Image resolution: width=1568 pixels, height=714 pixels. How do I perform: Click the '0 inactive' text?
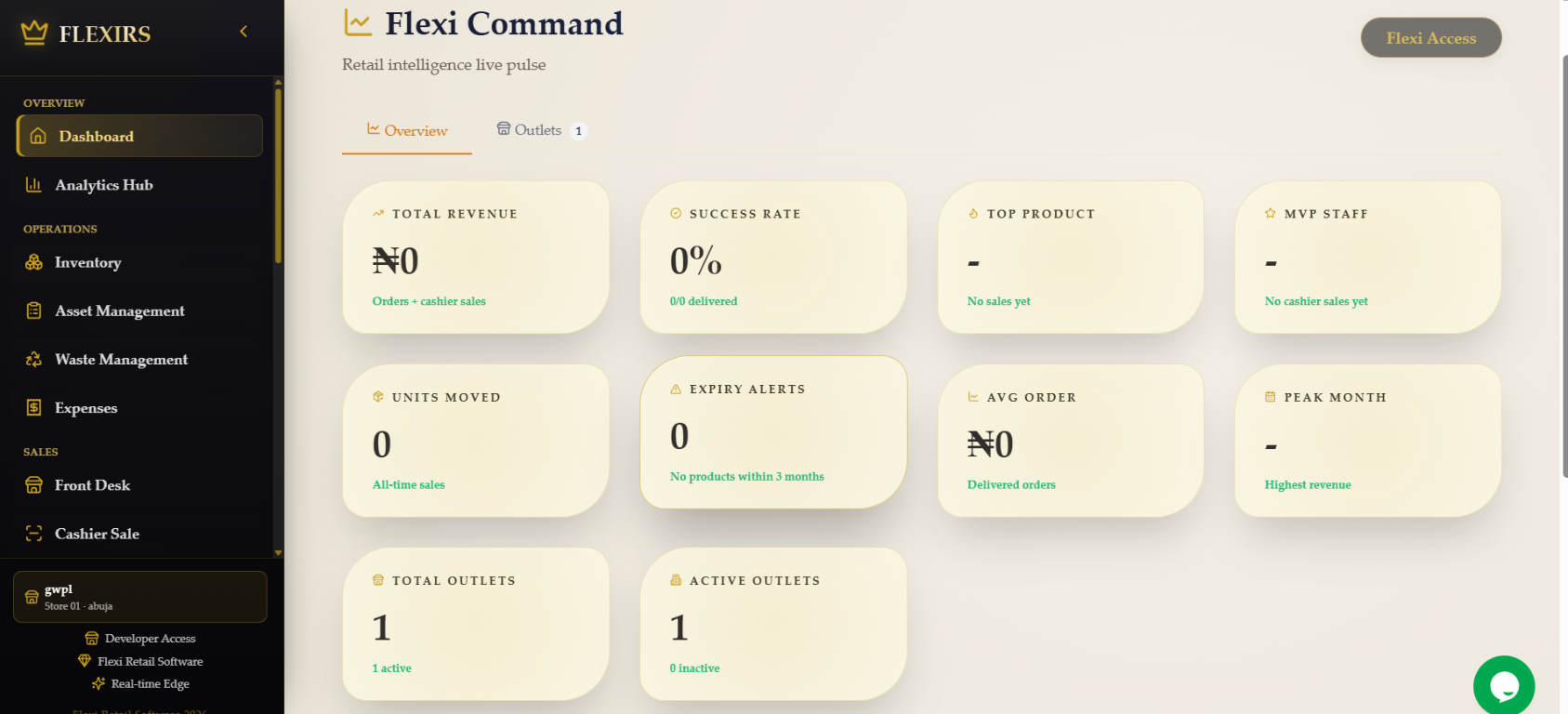[x=694, y=668]
